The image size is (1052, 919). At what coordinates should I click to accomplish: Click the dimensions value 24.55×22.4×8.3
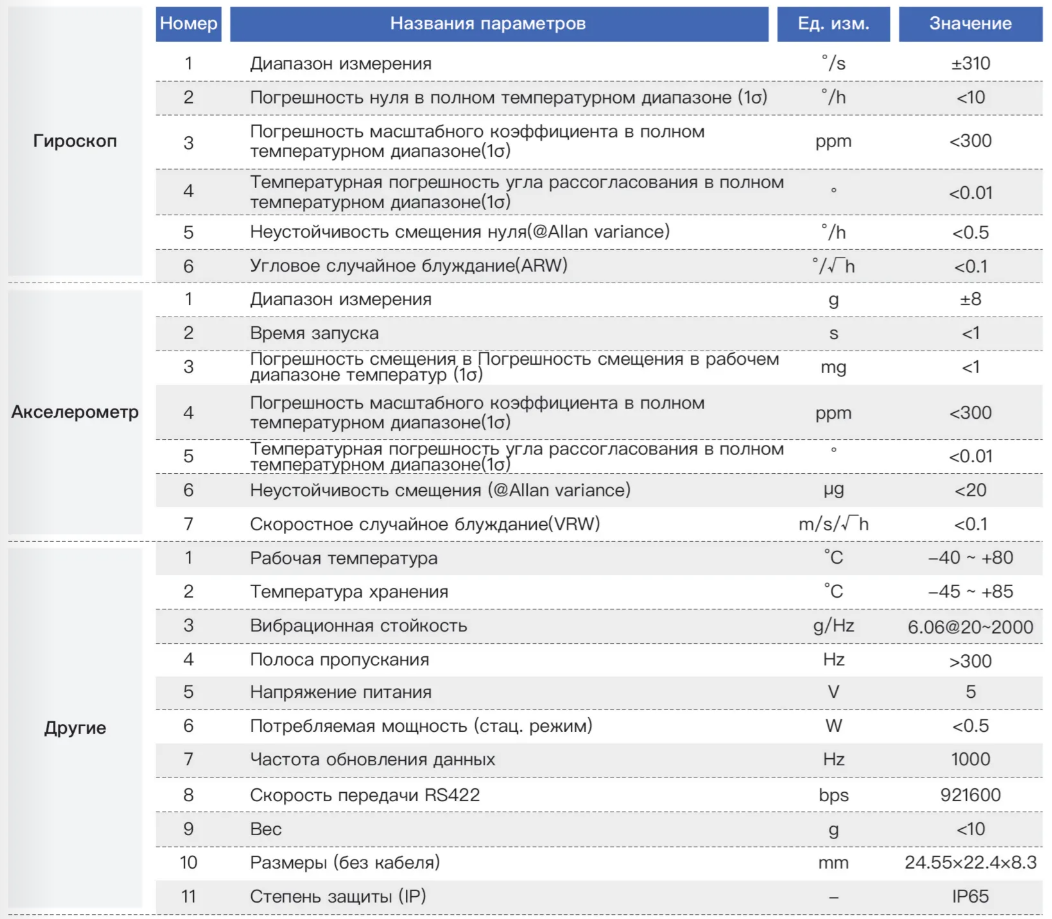point(970,863)
